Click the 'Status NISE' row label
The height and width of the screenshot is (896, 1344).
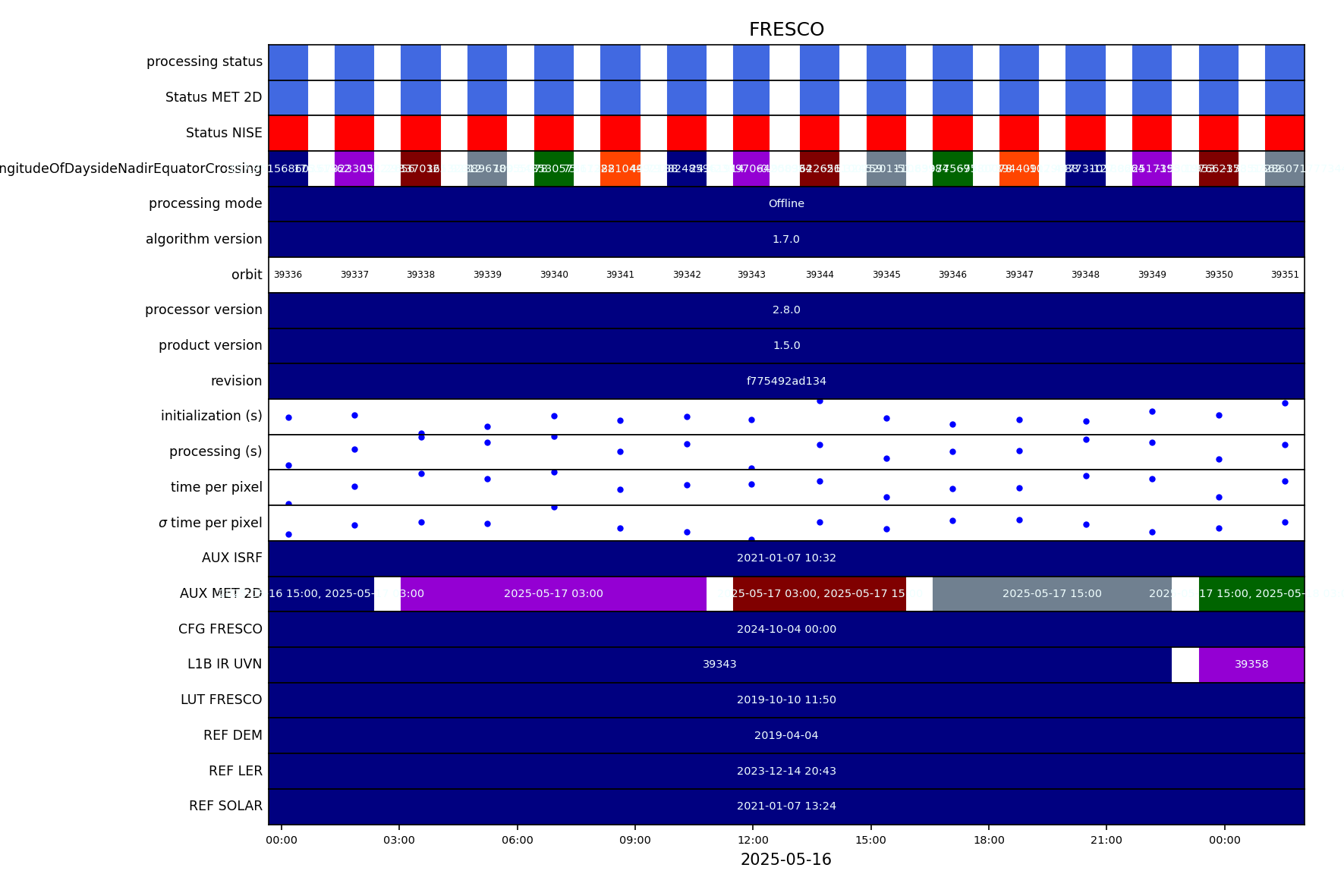[224, 133]
